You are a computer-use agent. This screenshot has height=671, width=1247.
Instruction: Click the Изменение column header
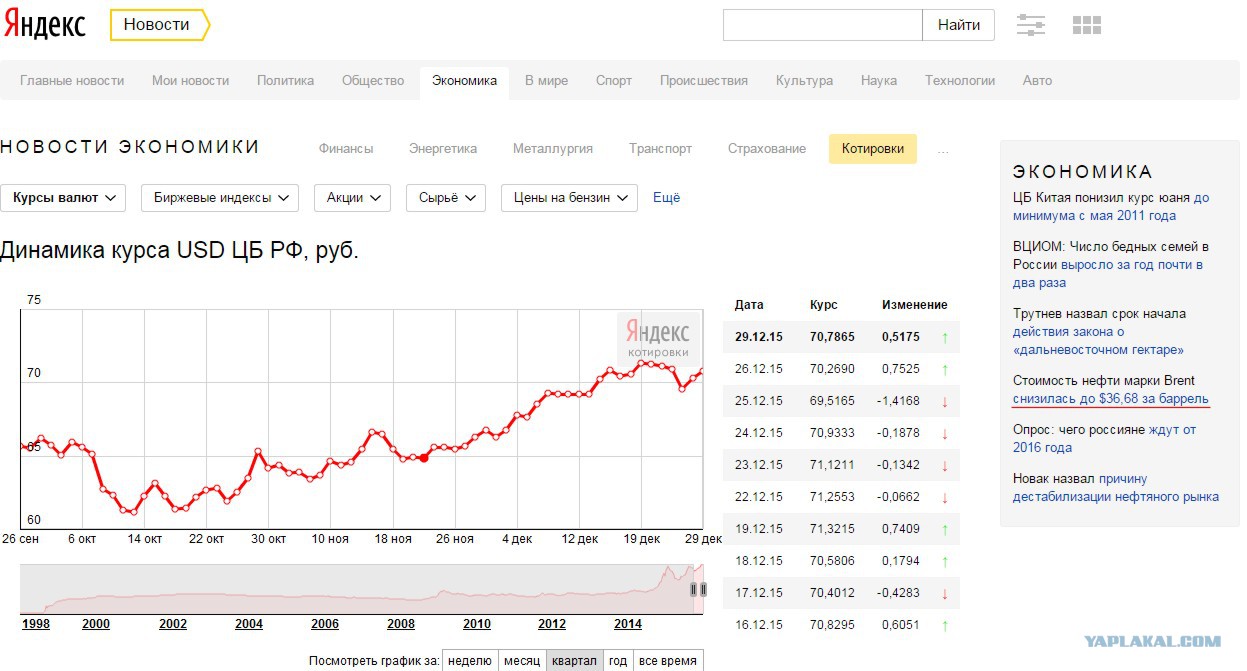click(x=915, y=305)
